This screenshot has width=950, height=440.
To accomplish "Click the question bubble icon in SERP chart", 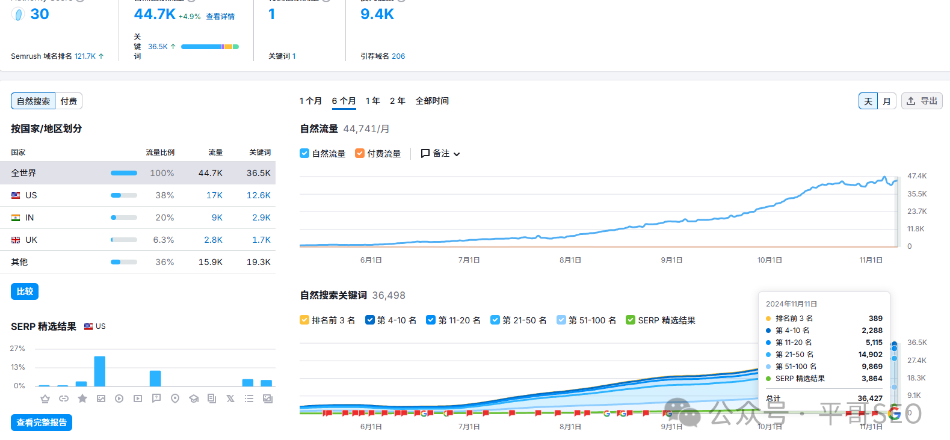I will pyautogui.click(x=156, y=398).
